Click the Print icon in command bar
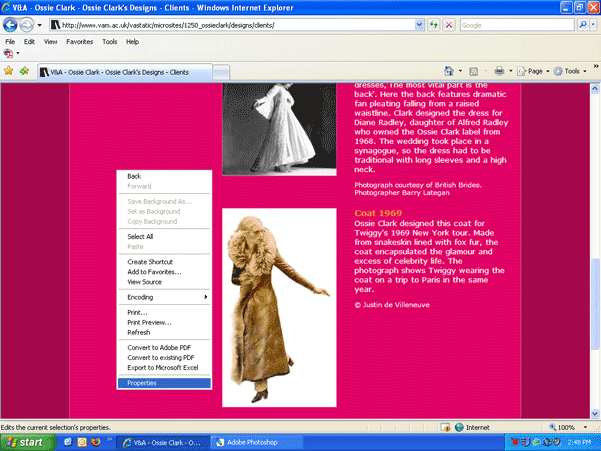The image size is (601, 451). click(499, 71)
